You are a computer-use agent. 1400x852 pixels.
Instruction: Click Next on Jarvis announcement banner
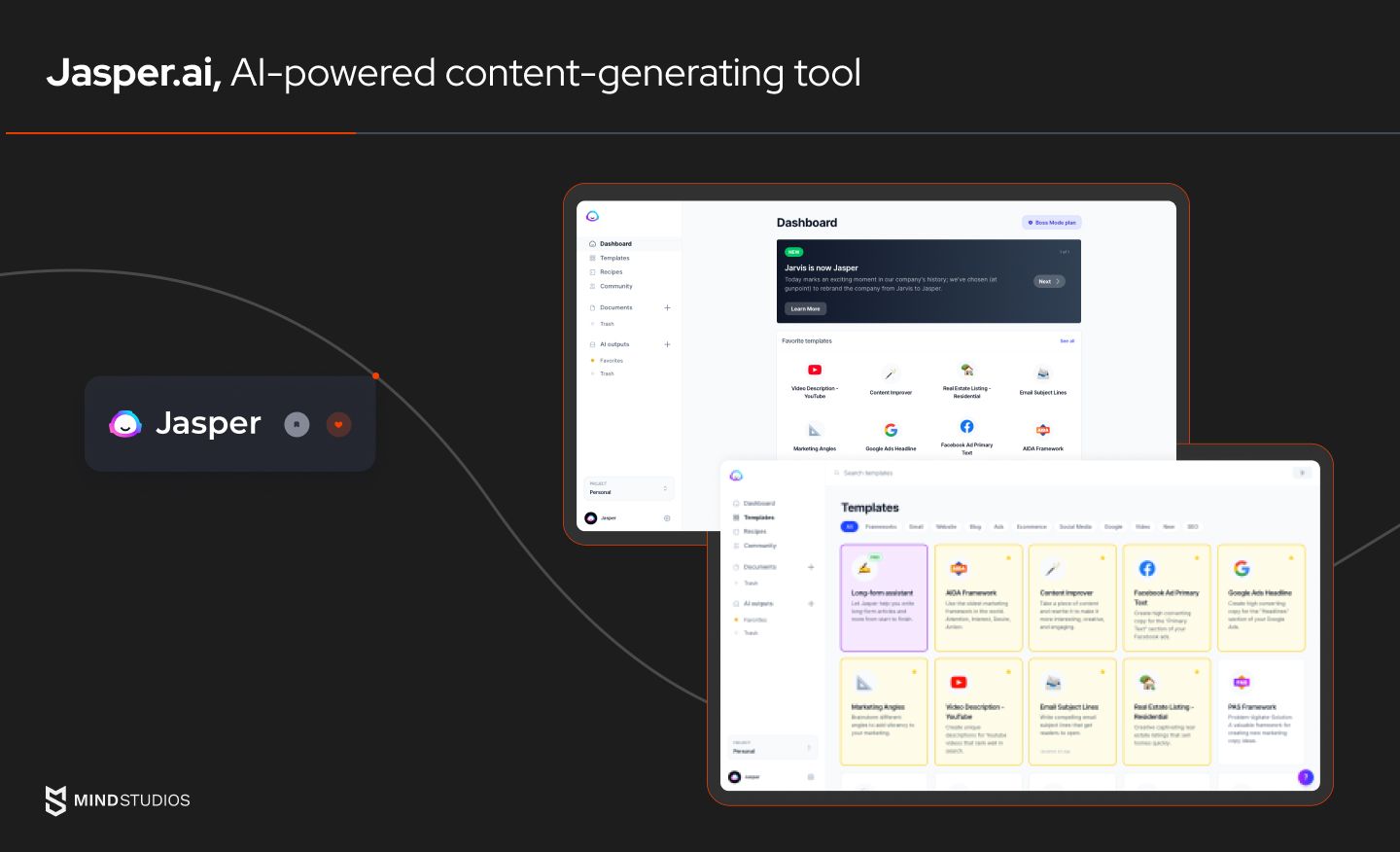pyautogui.click(x=1049, y=281)
